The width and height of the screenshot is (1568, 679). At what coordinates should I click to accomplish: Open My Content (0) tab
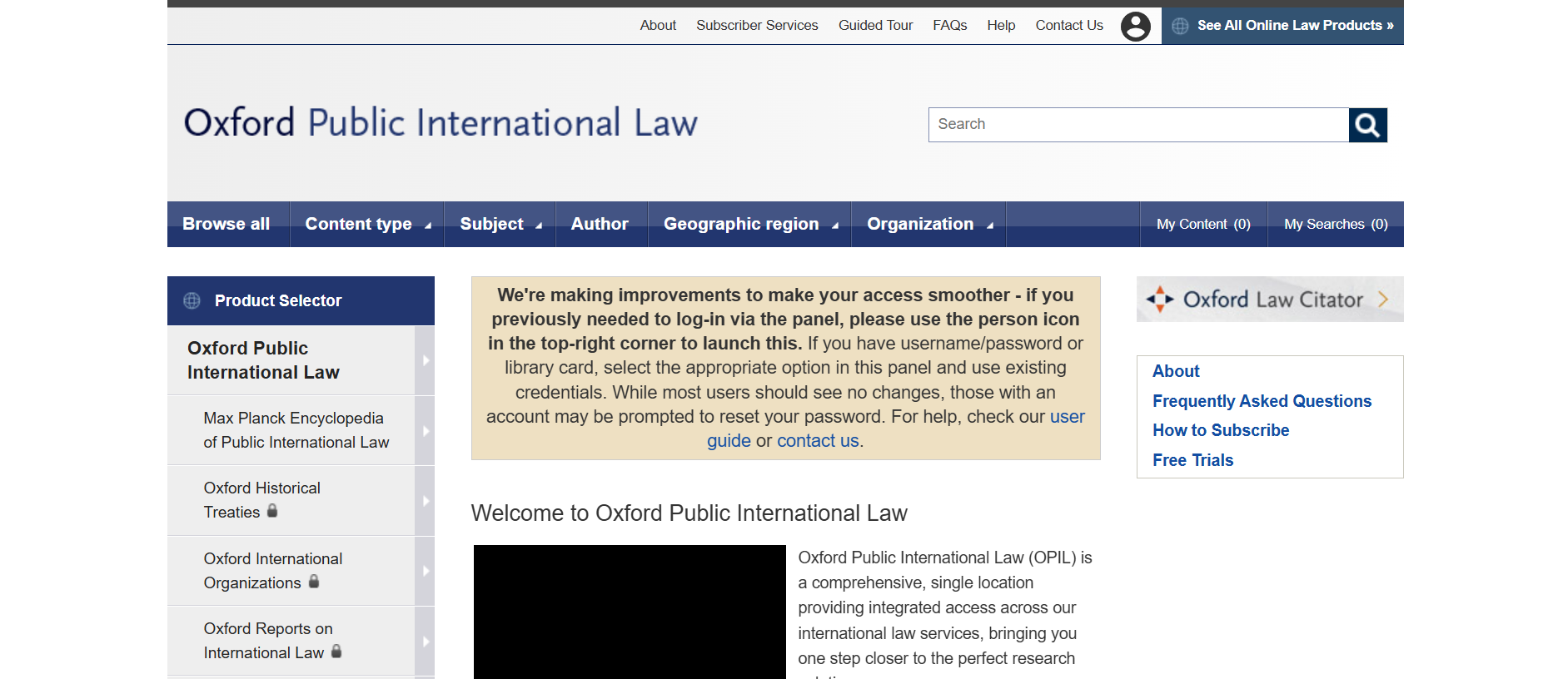(1202, 224)
